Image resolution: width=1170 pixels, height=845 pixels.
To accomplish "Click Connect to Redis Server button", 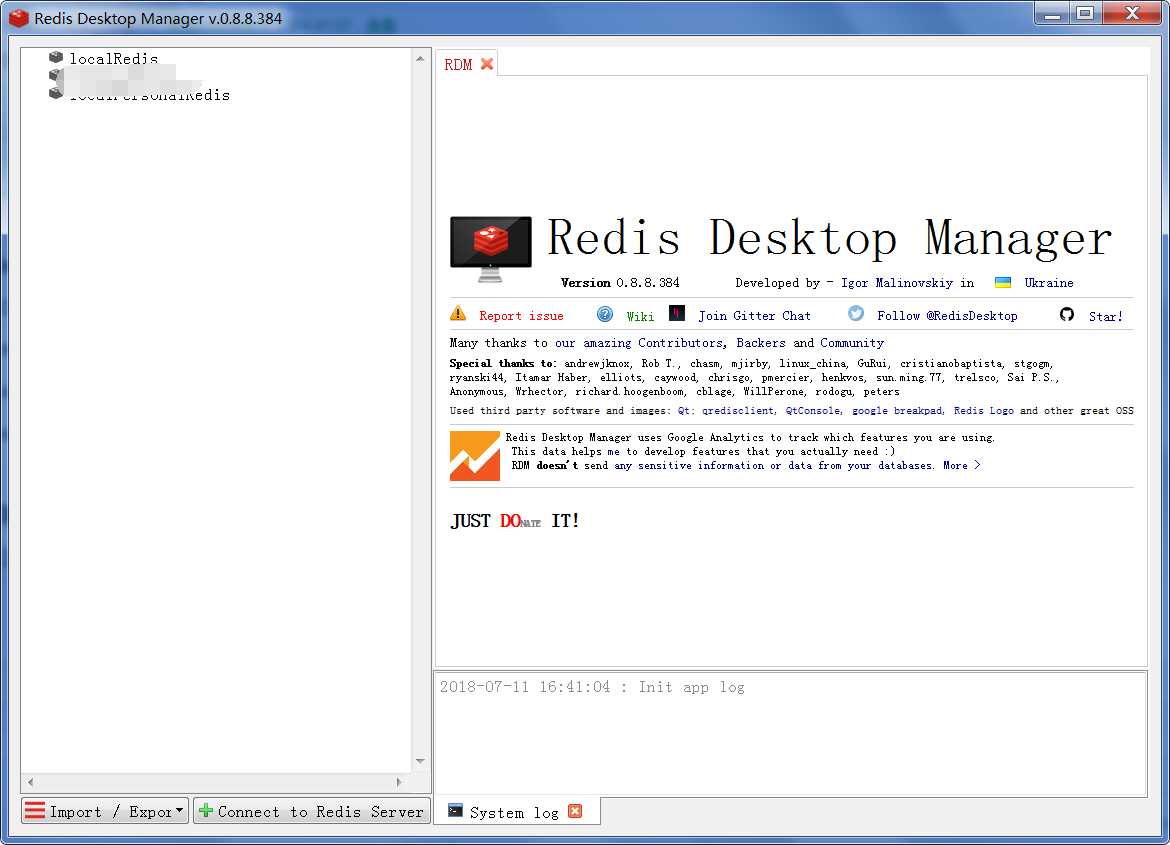I will click(312, 811).
